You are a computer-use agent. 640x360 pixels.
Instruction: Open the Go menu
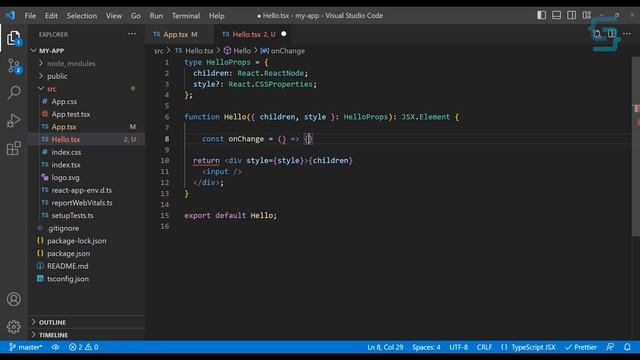click(x=136, y=16)
